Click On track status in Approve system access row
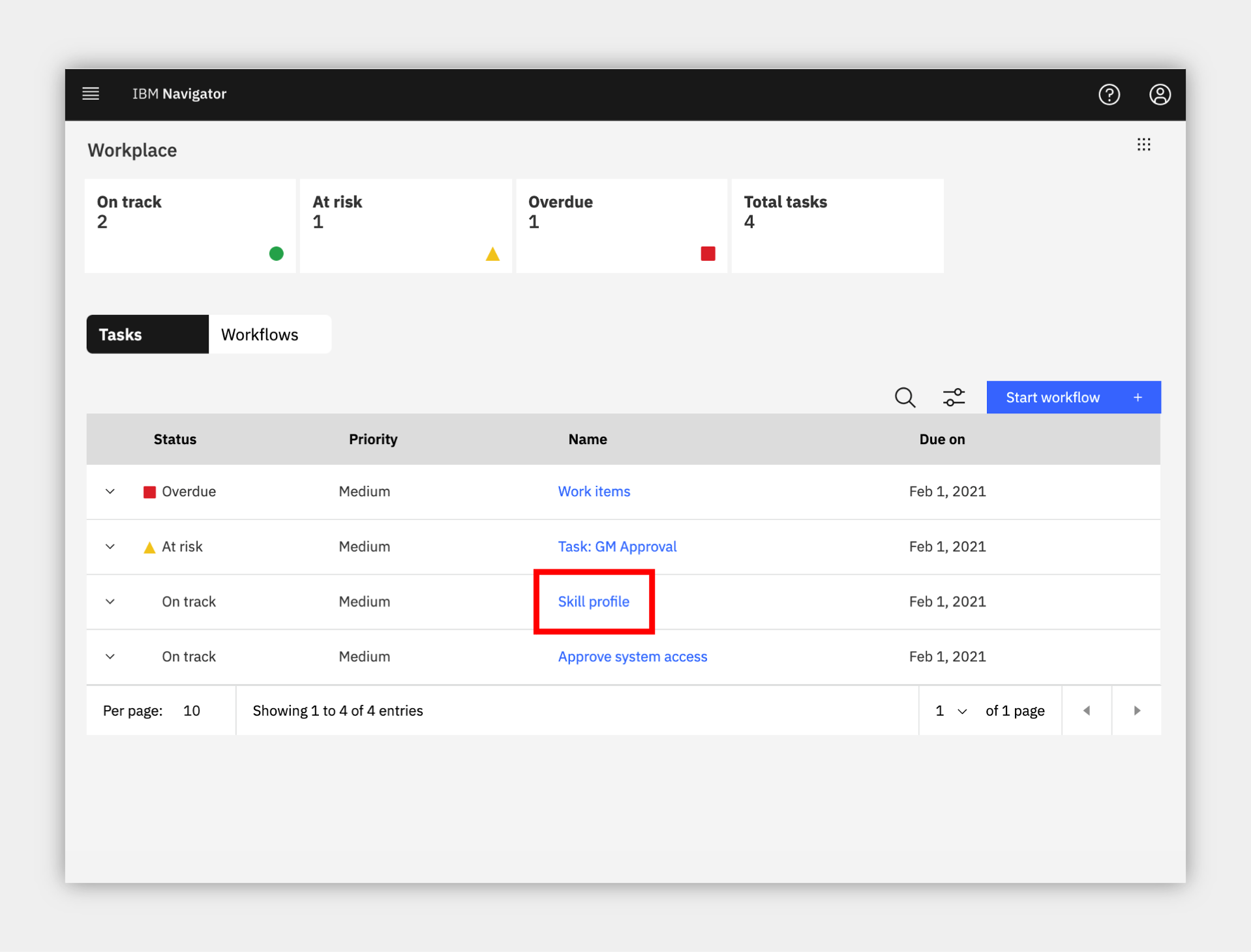The width and height of the screenshot is (1251, 952). 188,657
